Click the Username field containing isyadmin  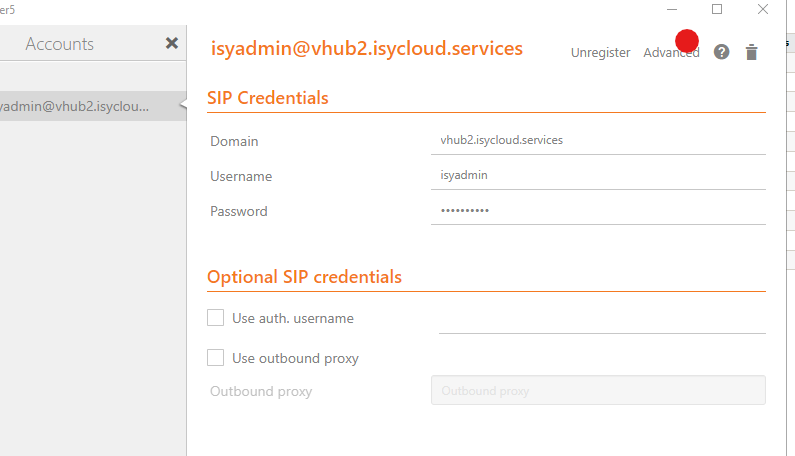598,176
